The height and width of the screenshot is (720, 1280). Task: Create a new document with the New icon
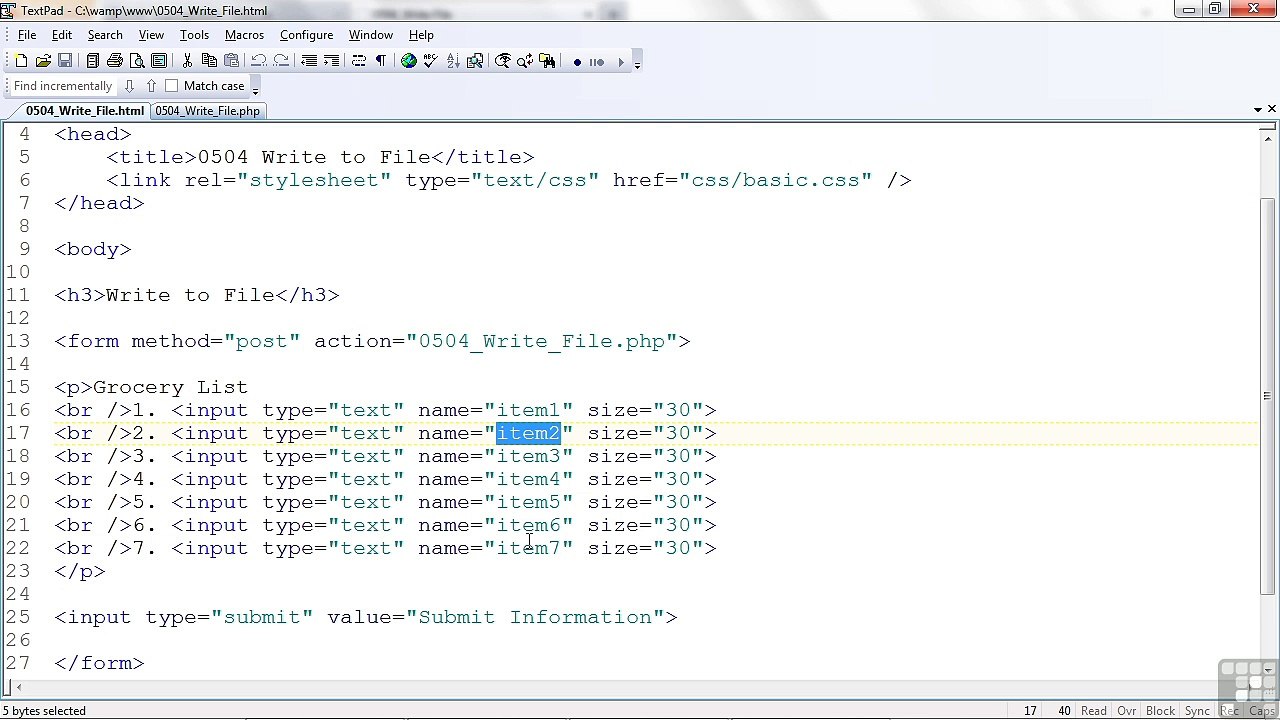(21, 61)
